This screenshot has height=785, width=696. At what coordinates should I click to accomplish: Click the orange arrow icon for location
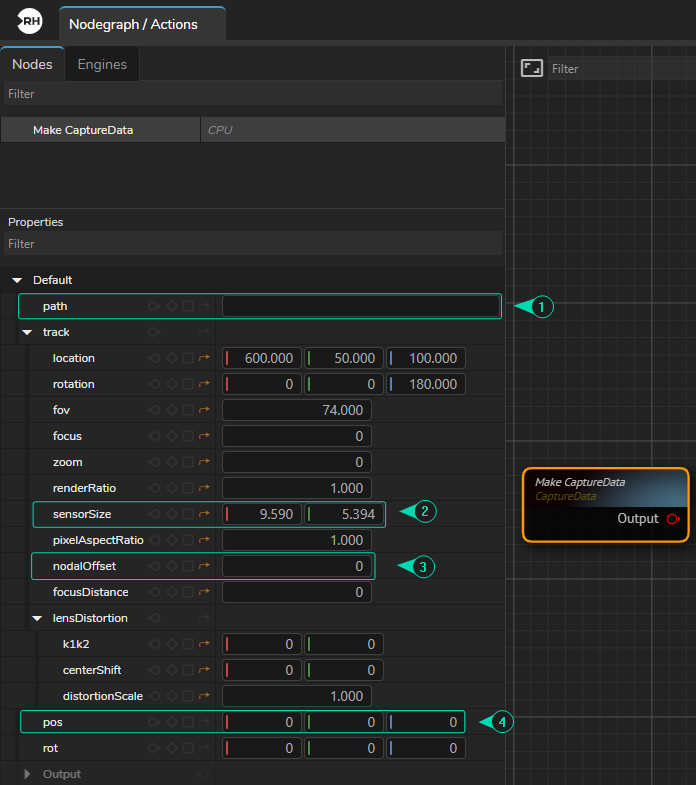pos(205,358)
